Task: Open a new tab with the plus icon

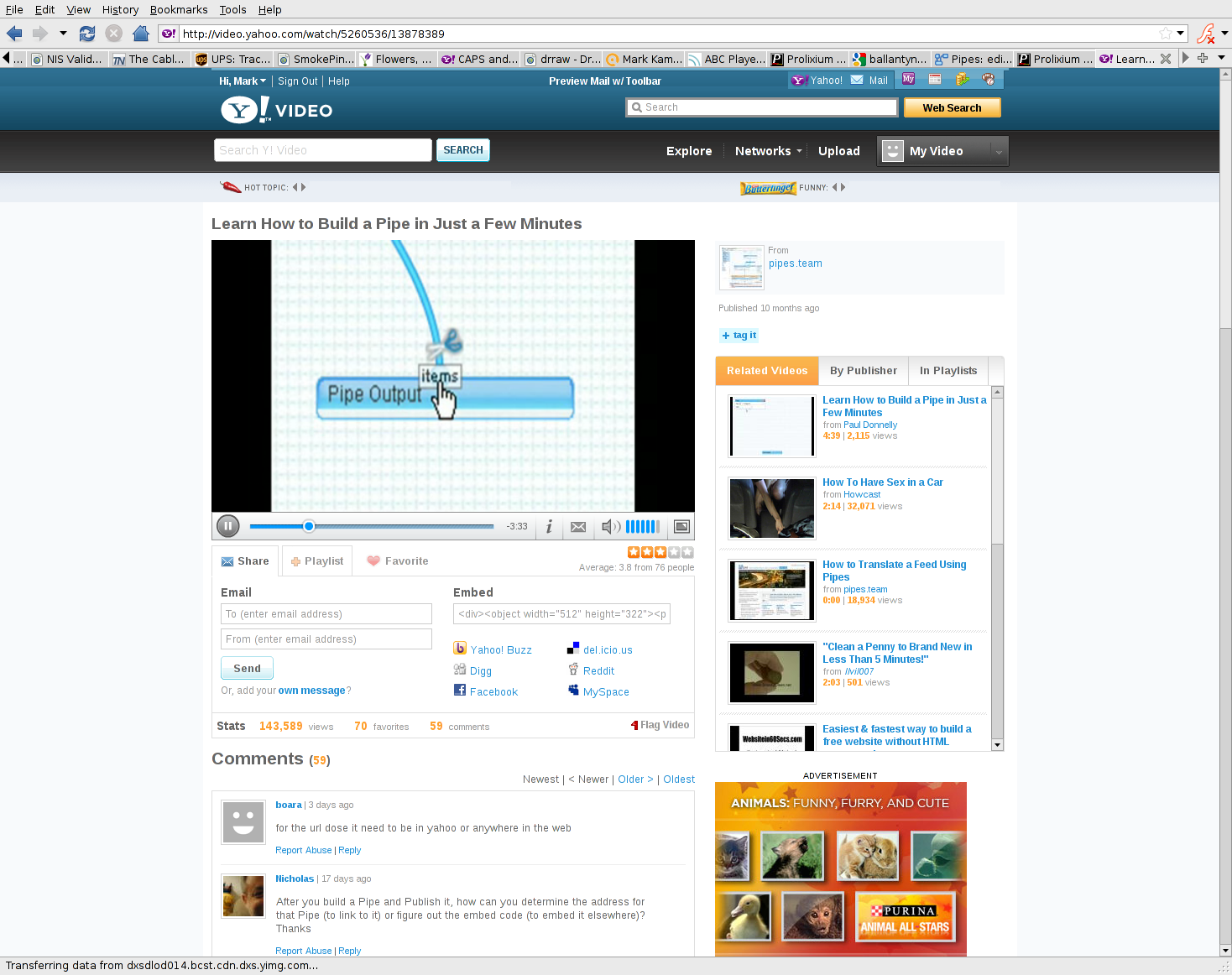Action: [x=1203, y=58]
